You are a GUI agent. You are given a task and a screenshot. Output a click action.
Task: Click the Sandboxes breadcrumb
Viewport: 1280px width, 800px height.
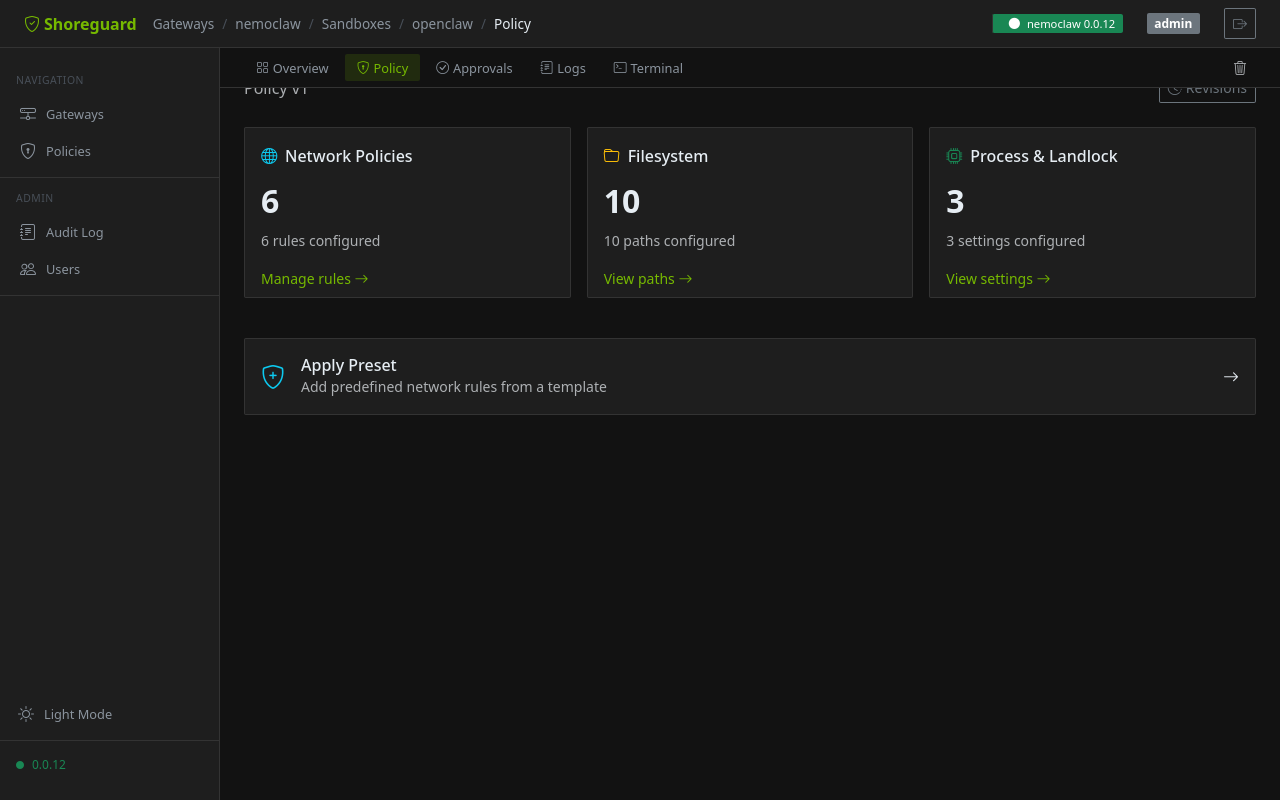[355, 24]
